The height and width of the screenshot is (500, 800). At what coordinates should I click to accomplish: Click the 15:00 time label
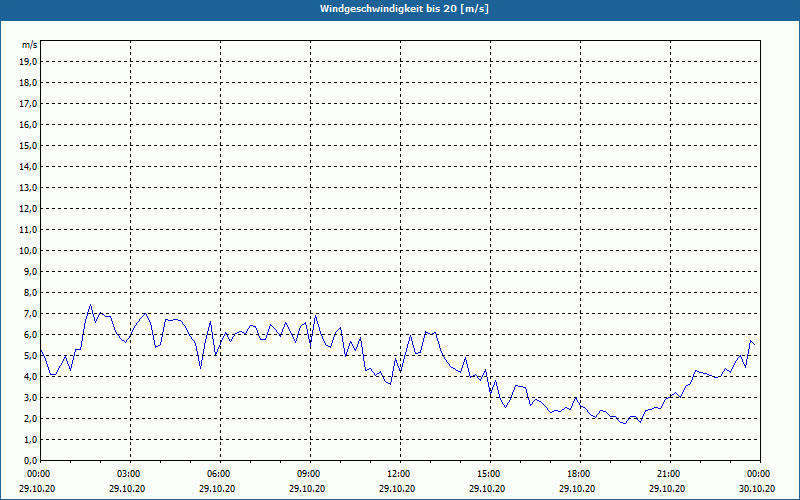pyautogui.click(x=490, y=474)
